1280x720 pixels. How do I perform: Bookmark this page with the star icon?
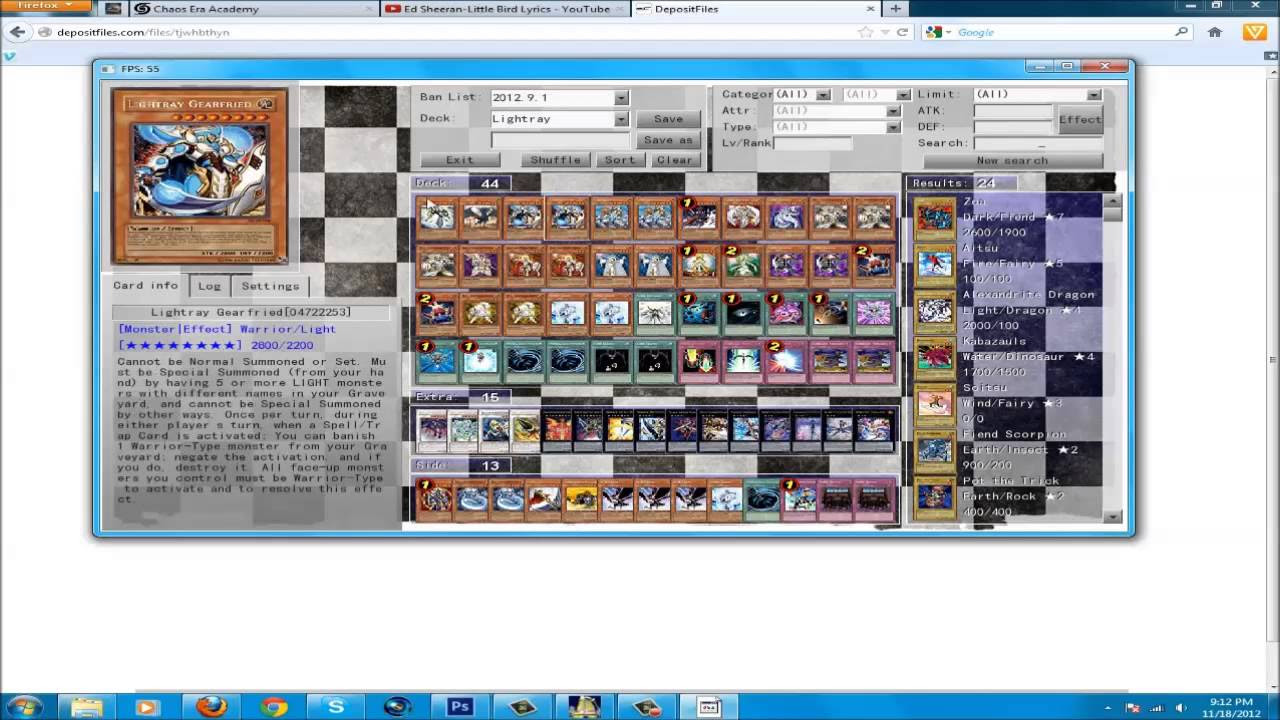pyautogui.click(x=866, y=32)
